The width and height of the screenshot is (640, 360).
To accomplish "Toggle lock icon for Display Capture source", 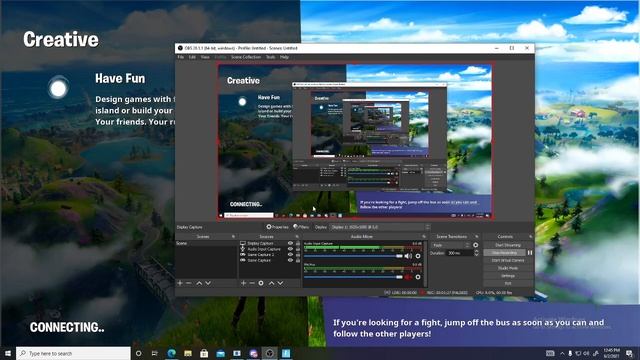I will click(x=298, y=243).
